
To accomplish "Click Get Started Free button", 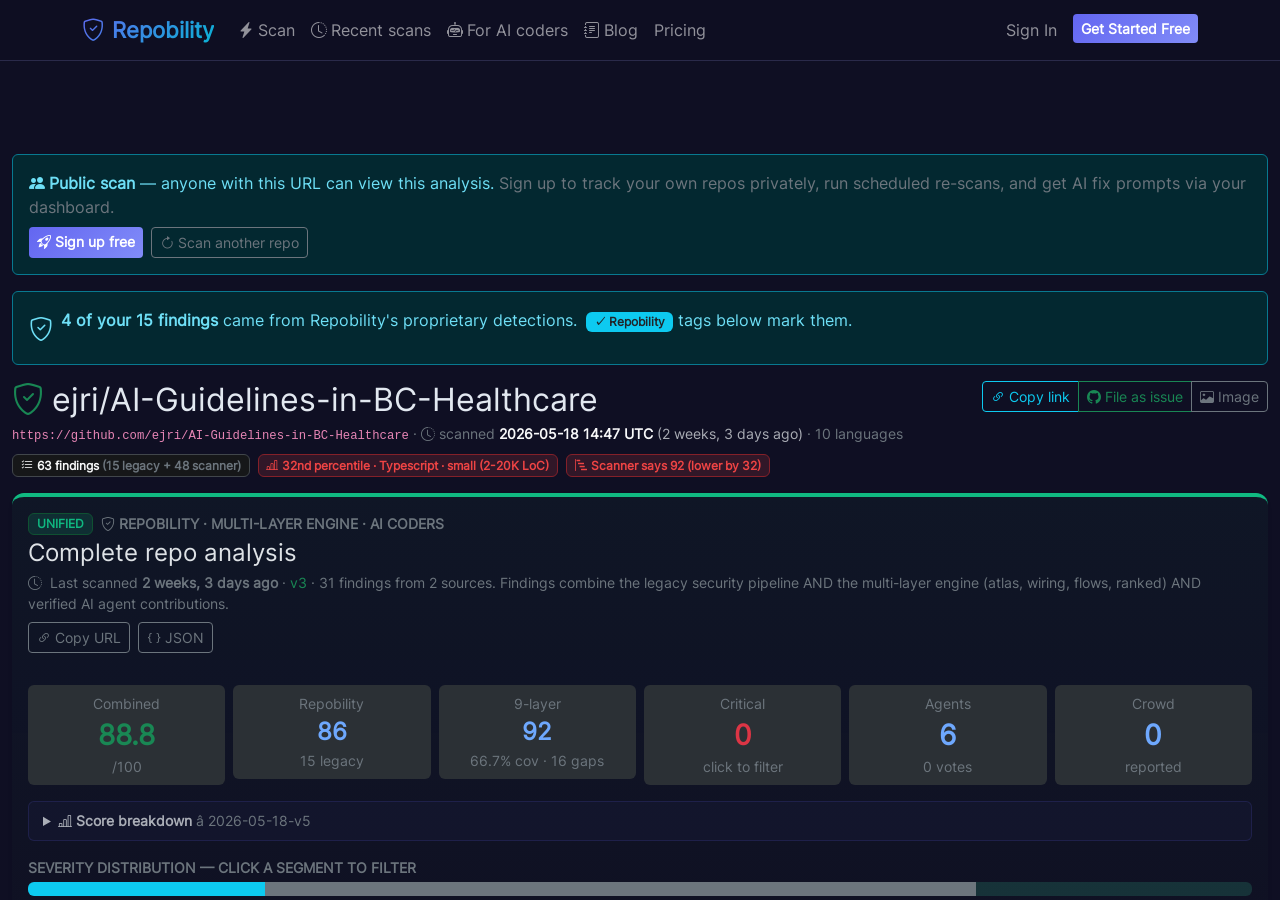I will 1135,29.
